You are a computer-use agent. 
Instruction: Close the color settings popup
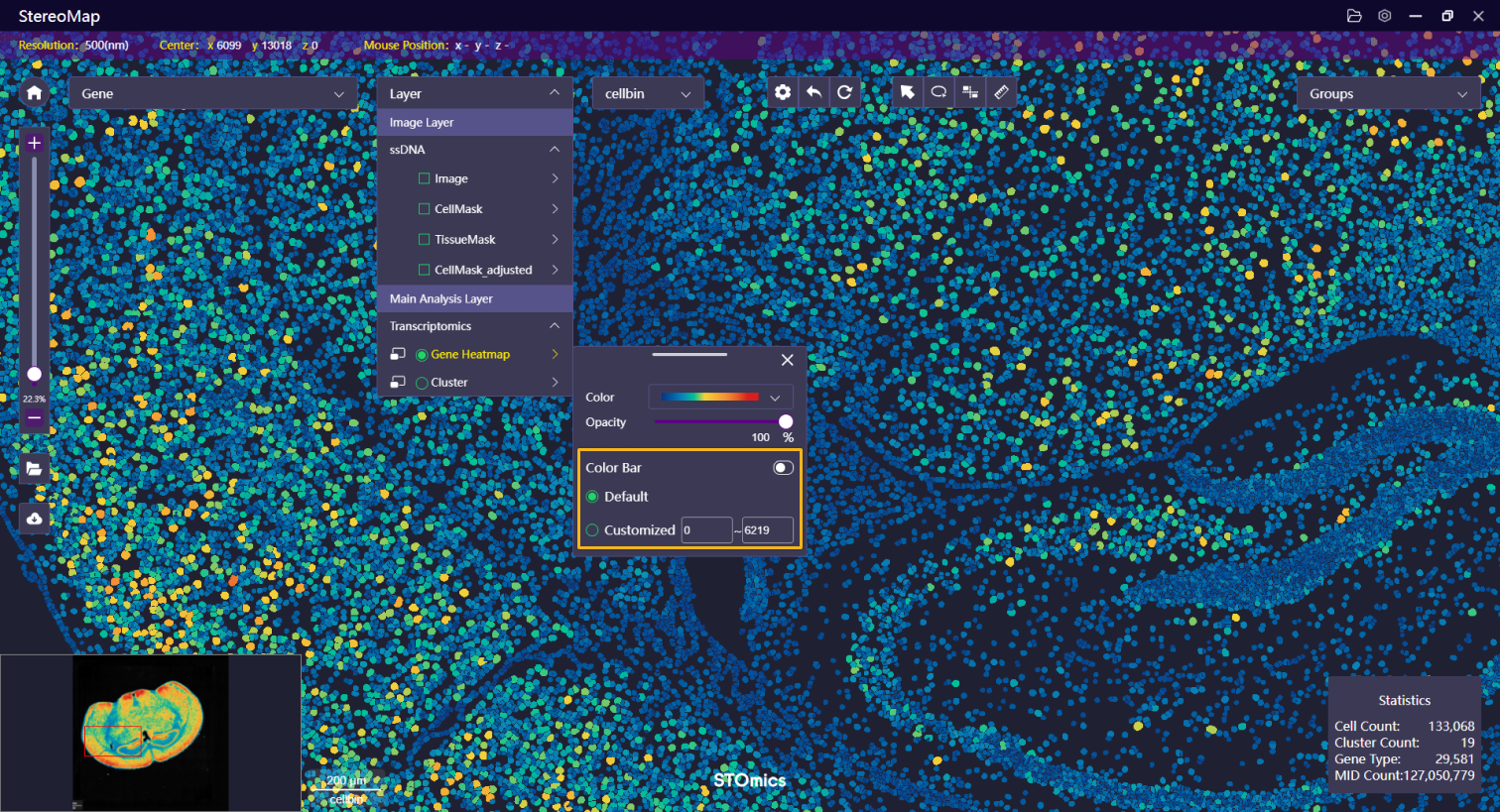pos(787,360)
